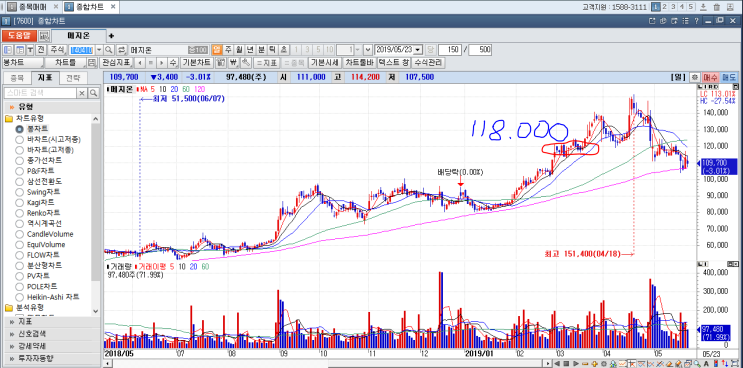Screen dimensions: 743x368
Task: Click the 관심지표 button
Action: [117, 63]
